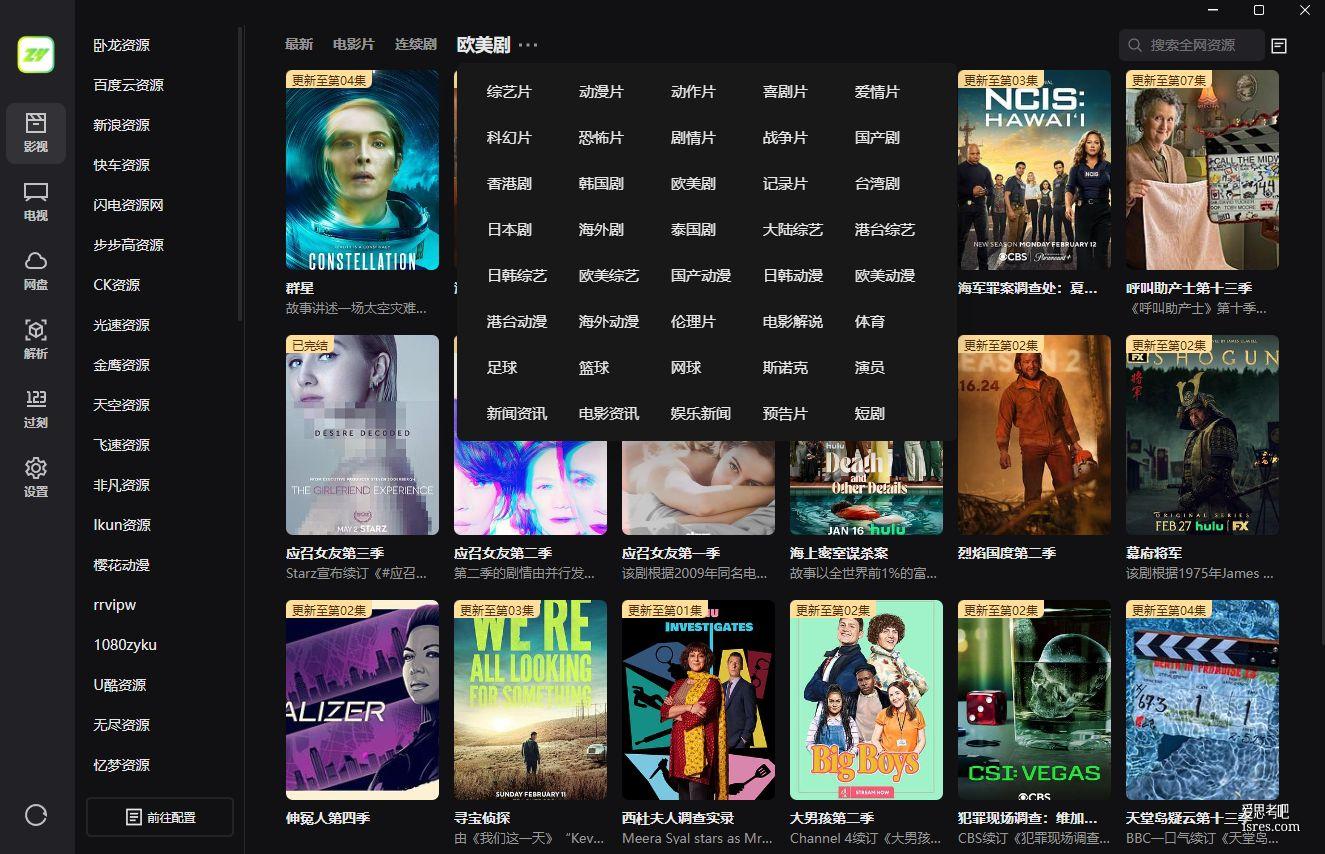Select Ikun资源 source
This screenshot has width=1325, height=854.
tap(122, 525)
